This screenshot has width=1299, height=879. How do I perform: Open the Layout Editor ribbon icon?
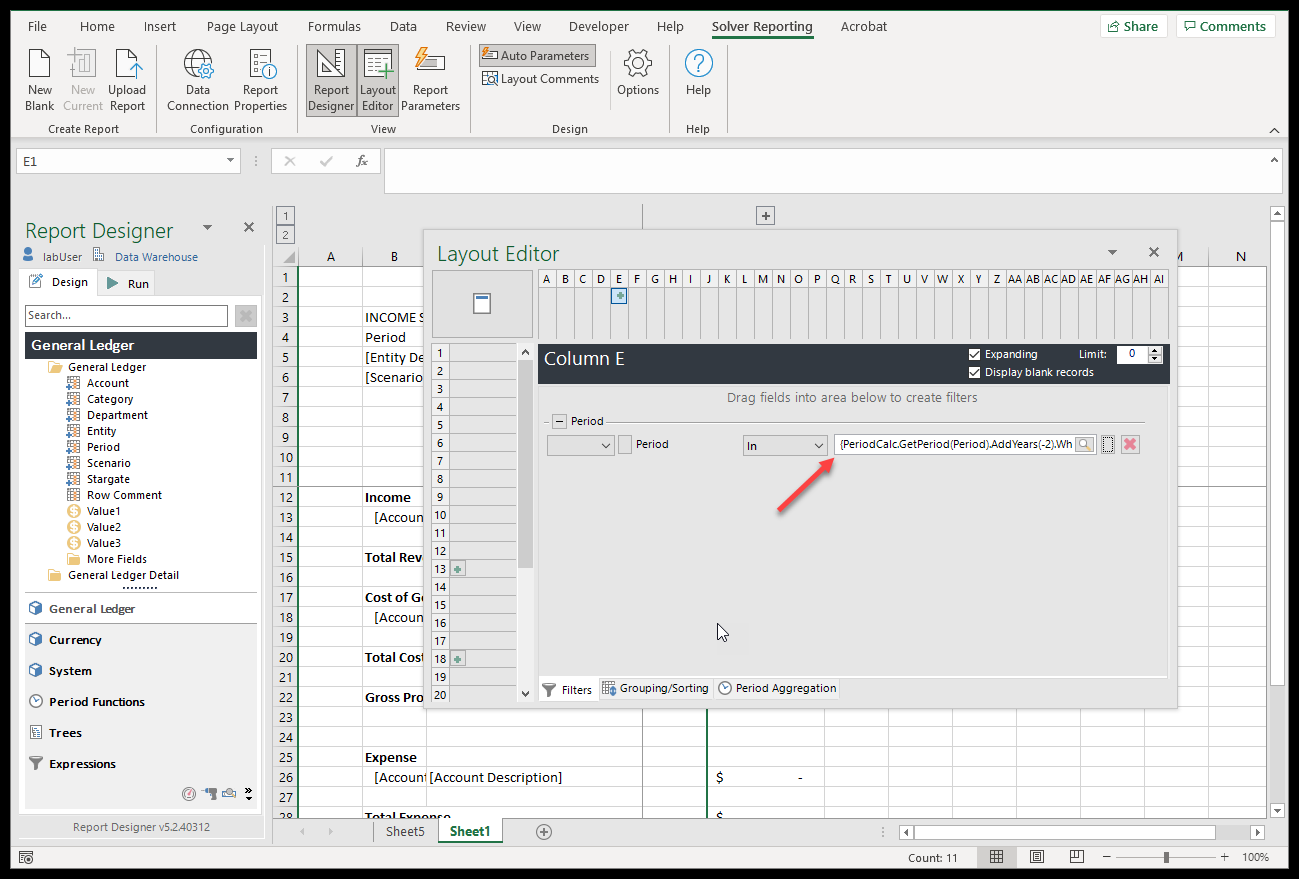tap(378, 79)
